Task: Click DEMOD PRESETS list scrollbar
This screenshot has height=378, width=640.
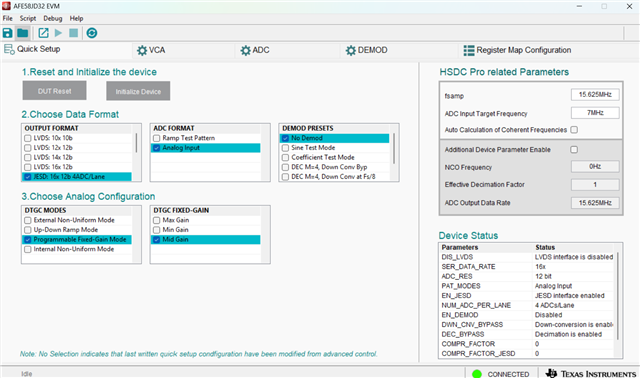Action: [394, 148]
